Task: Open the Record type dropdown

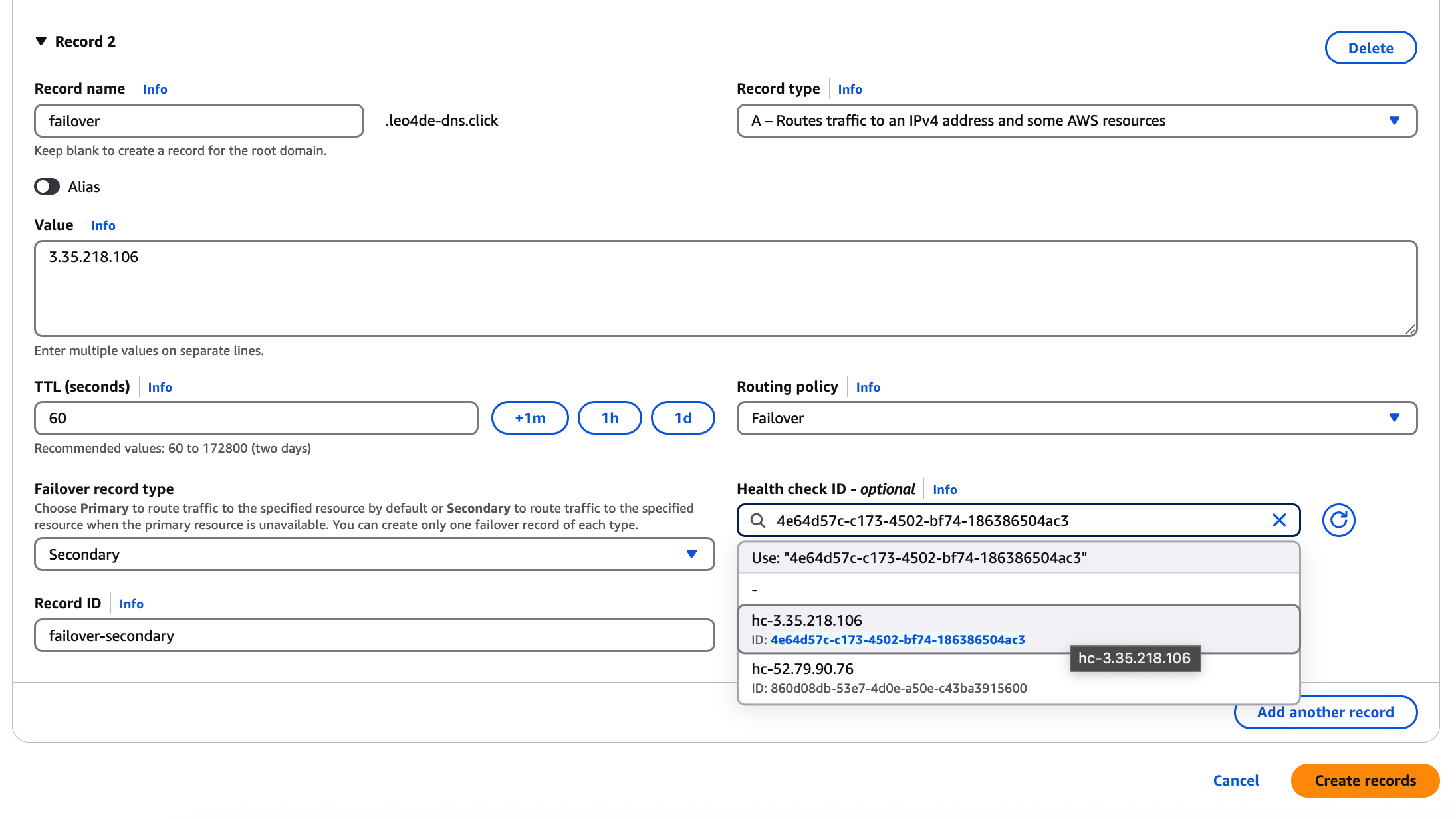Action: click(x=1076, y=120)
